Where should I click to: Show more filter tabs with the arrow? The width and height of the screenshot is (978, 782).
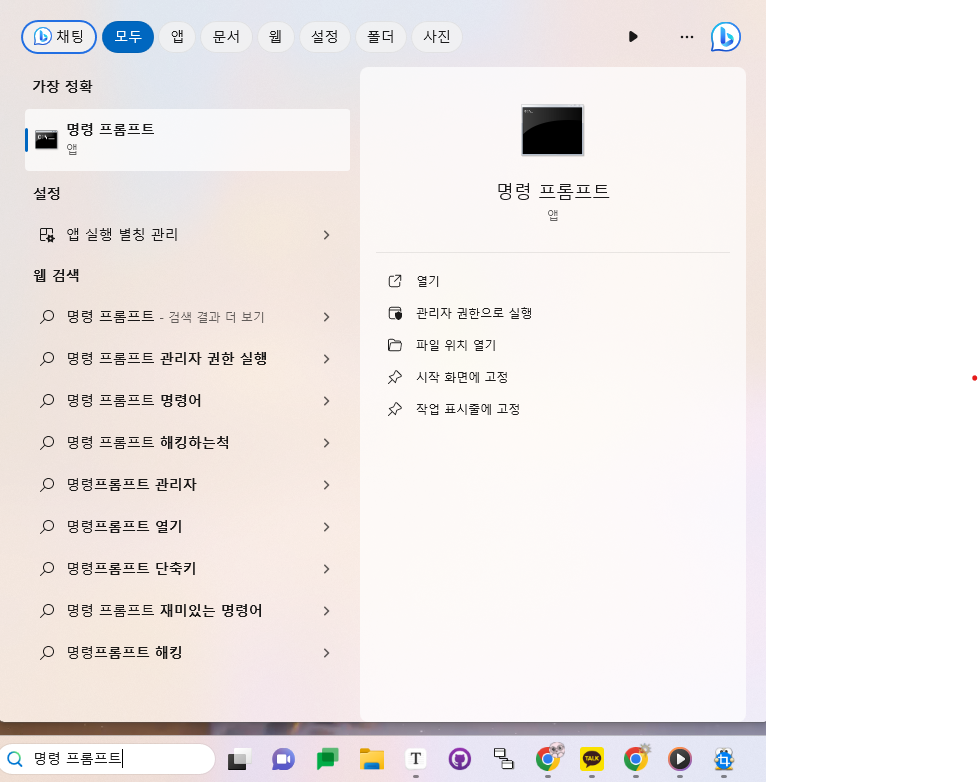(633, 37)
